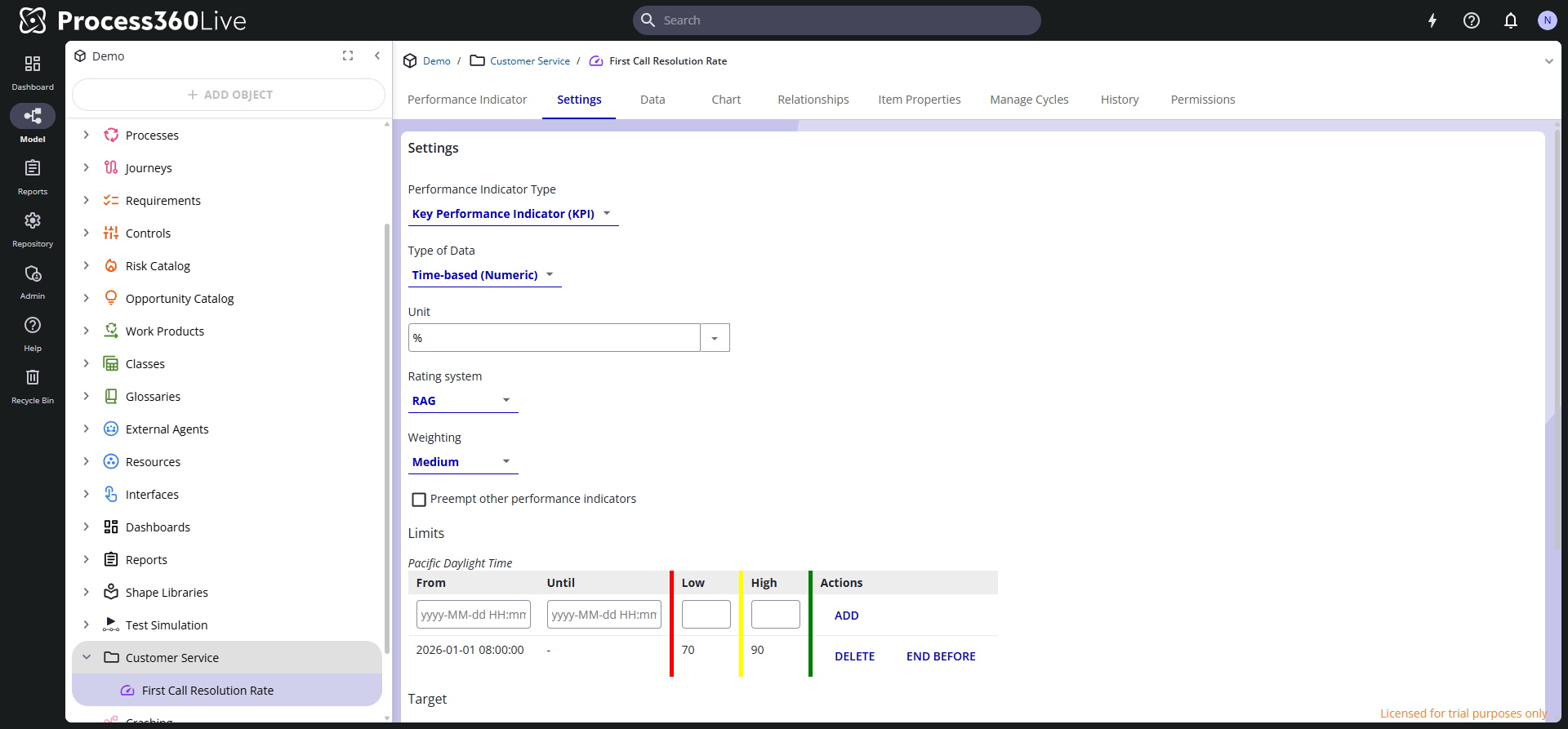Switch to the Data tab
The width and height of the screenshot is (1568, 729).
tap(653, 100)
